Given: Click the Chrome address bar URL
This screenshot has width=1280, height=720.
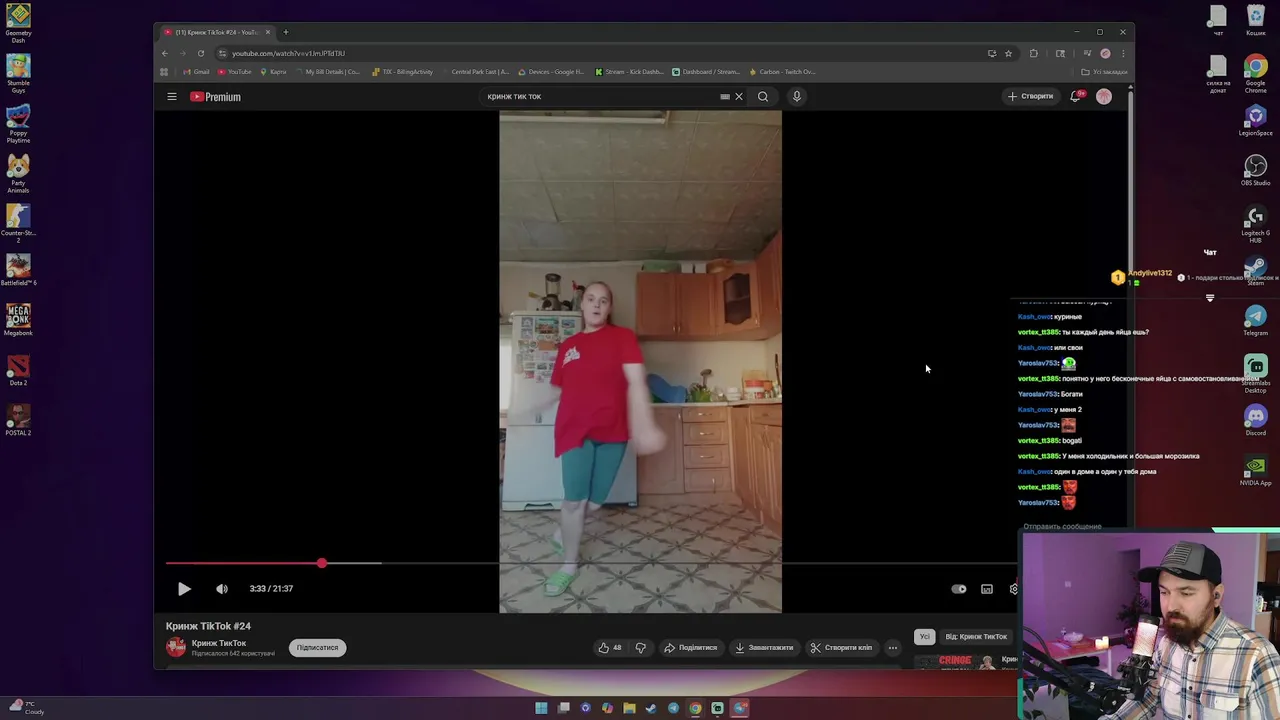Looking at the screenshot, I should (288, 53).
